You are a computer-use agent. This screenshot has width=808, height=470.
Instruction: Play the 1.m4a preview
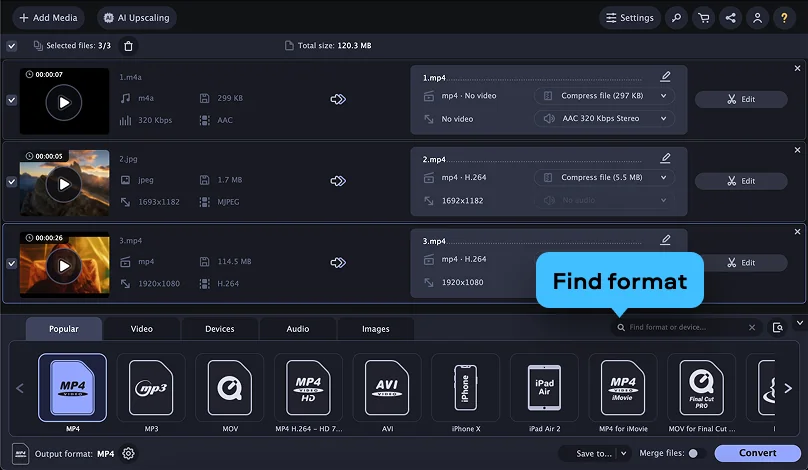(64, 103)
